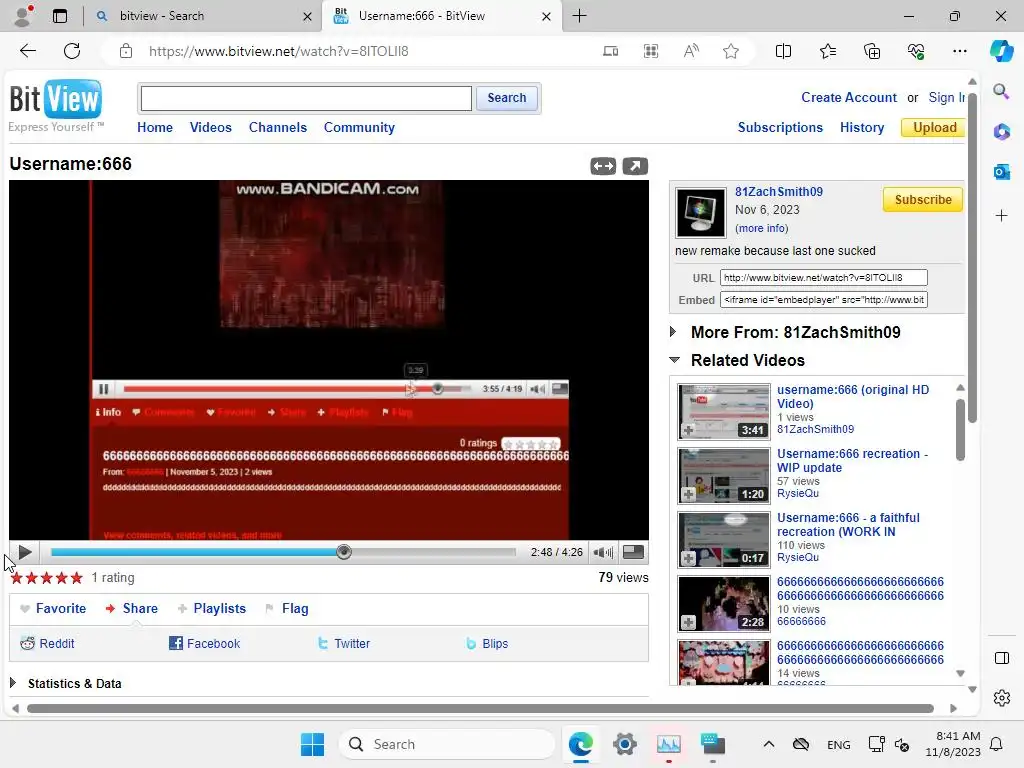Click the progress knob on the timeline

344,552
